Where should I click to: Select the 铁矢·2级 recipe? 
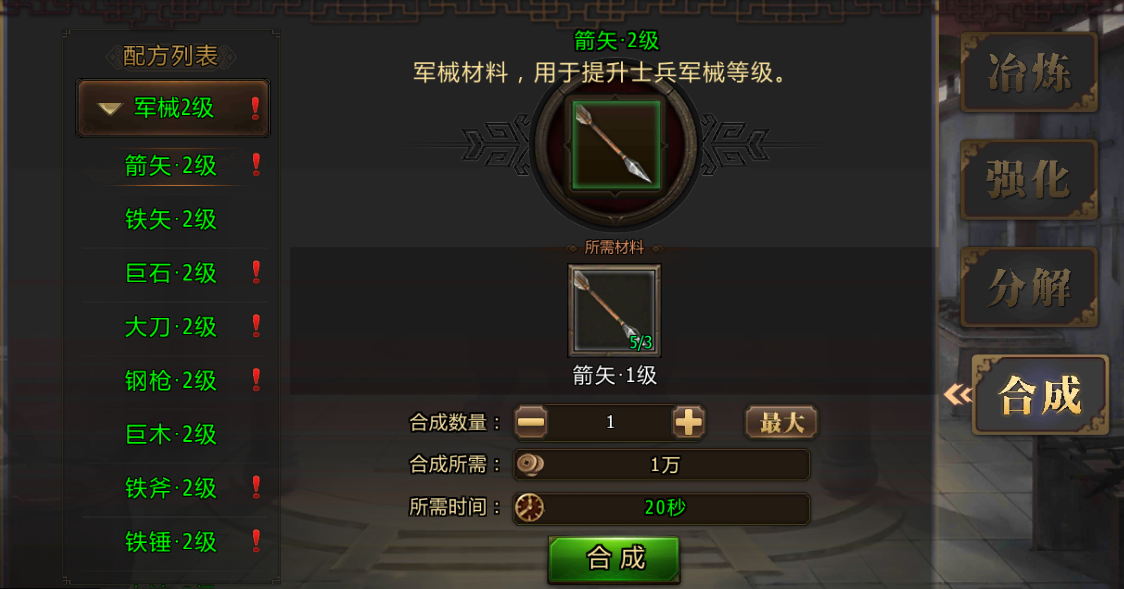click(x=171, y=219)
